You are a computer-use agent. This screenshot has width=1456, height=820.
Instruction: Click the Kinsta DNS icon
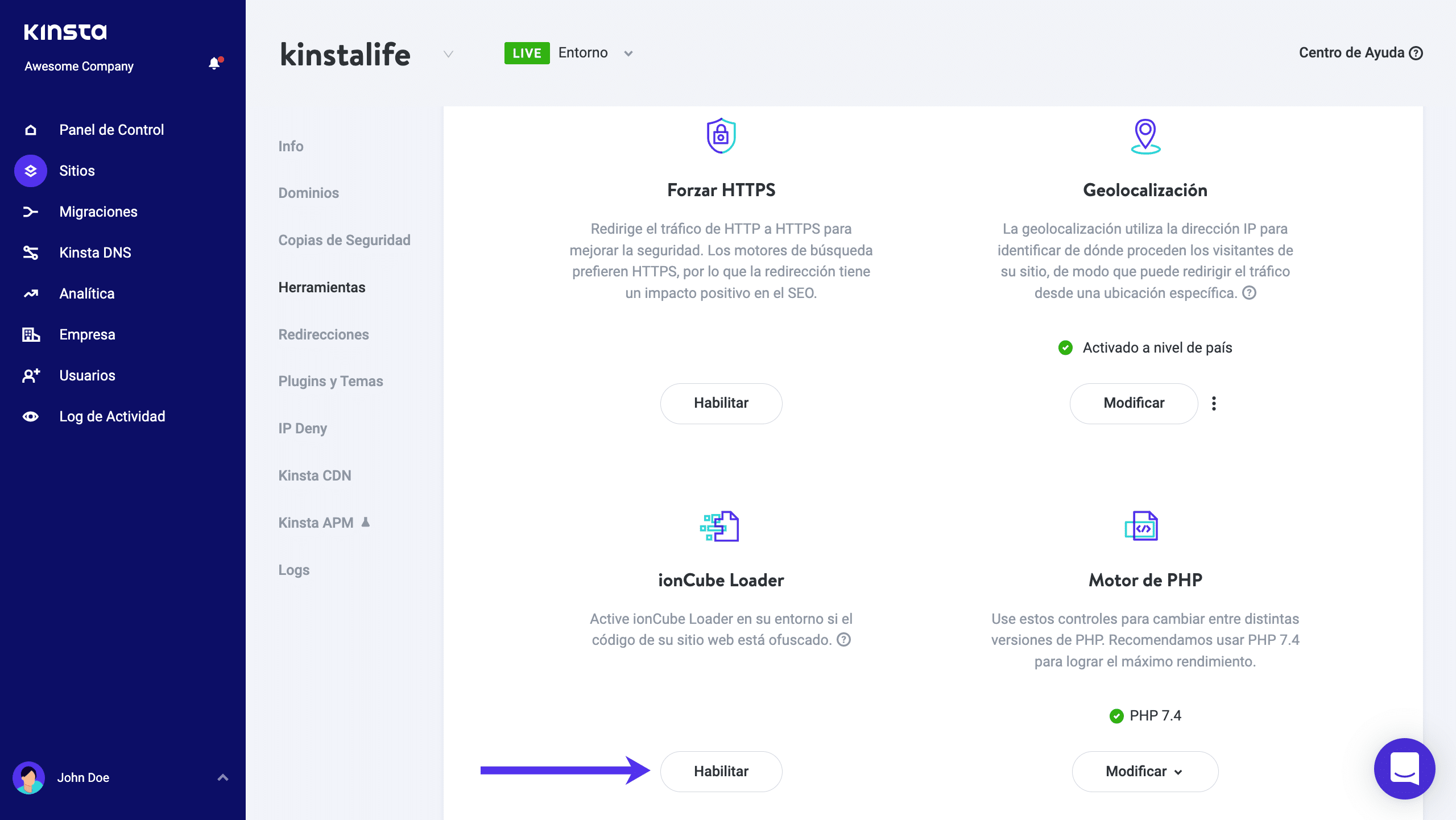tap(31, 252)
